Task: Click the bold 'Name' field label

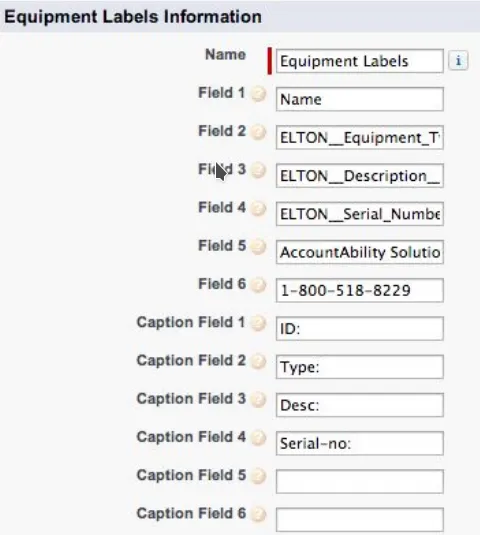Action: 225,55
